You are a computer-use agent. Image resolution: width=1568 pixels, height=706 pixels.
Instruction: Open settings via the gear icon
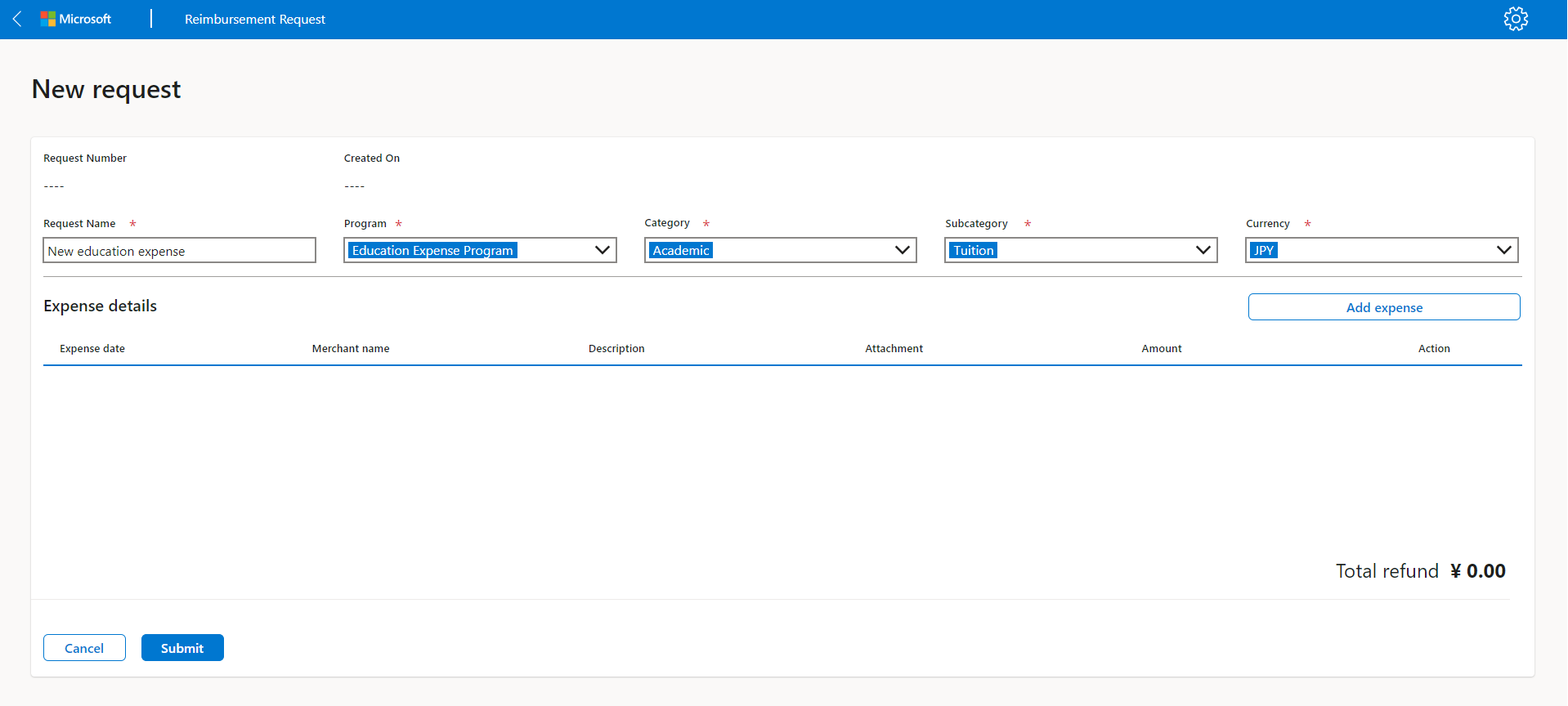point(1516,19)
